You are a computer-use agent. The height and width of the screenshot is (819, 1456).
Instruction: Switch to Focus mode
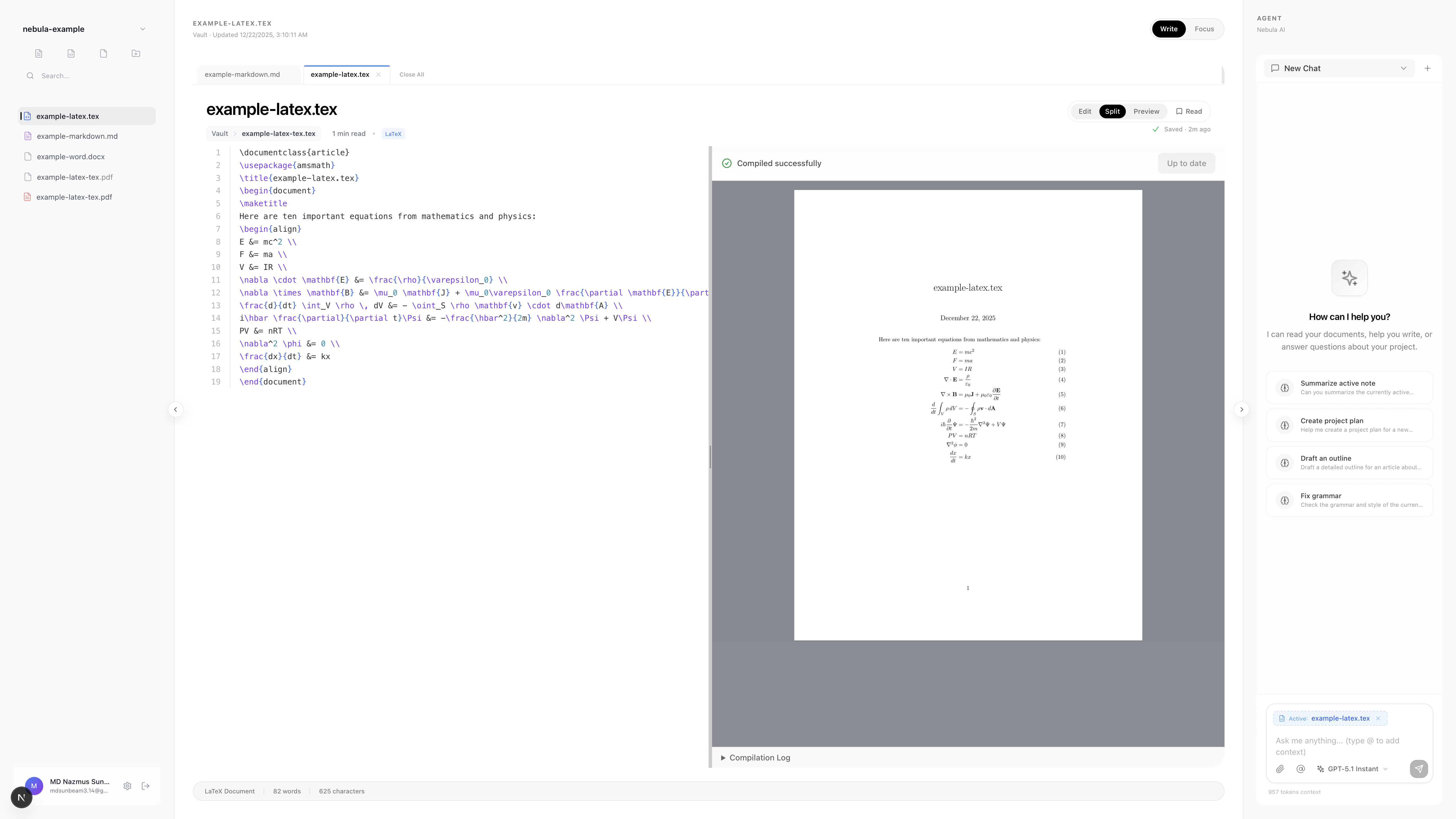[x=1204, y=29]
